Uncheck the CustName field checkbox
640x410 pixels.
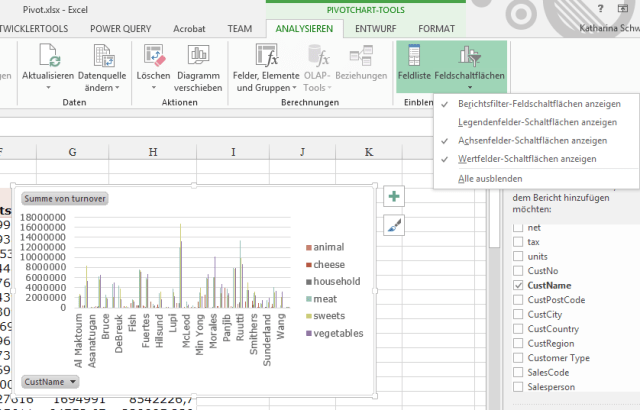519,285
